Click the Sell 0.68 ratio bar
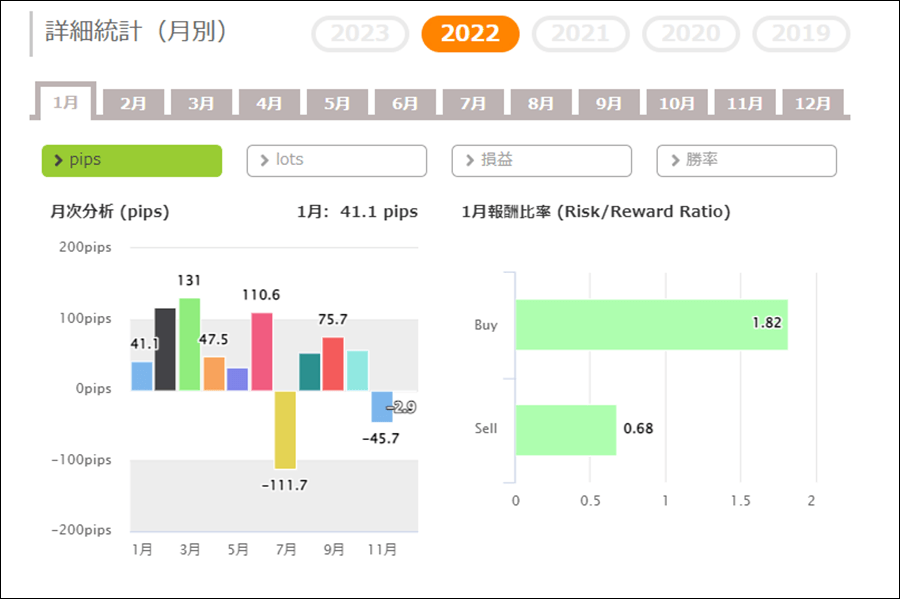The height and width of the screenshot is (599, 900). pos(565,429)
